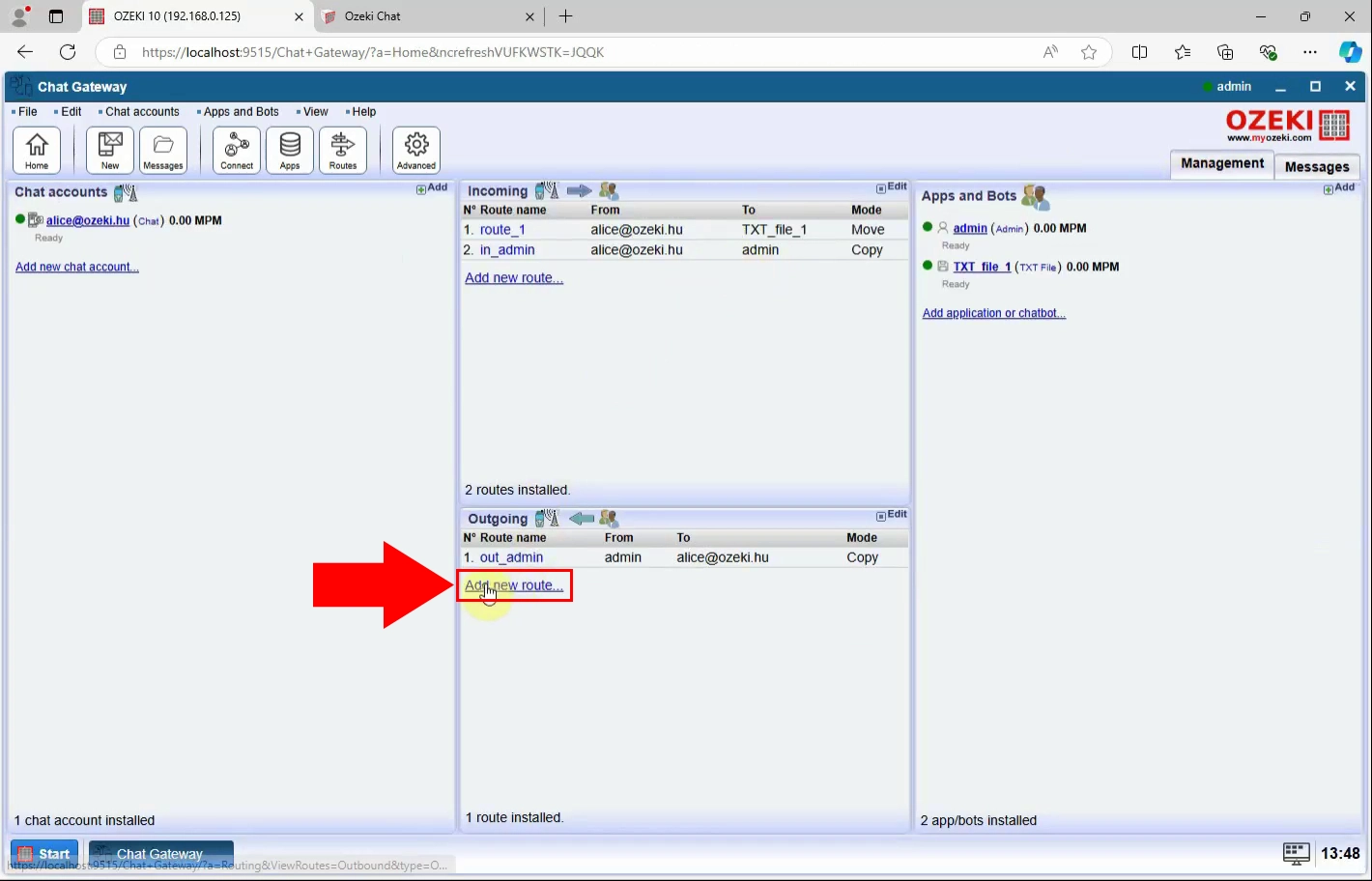The width and height of the screenshot is (1372, 881).
Task: Open browser split screen icon
Action: click(x=1139, y=52)
